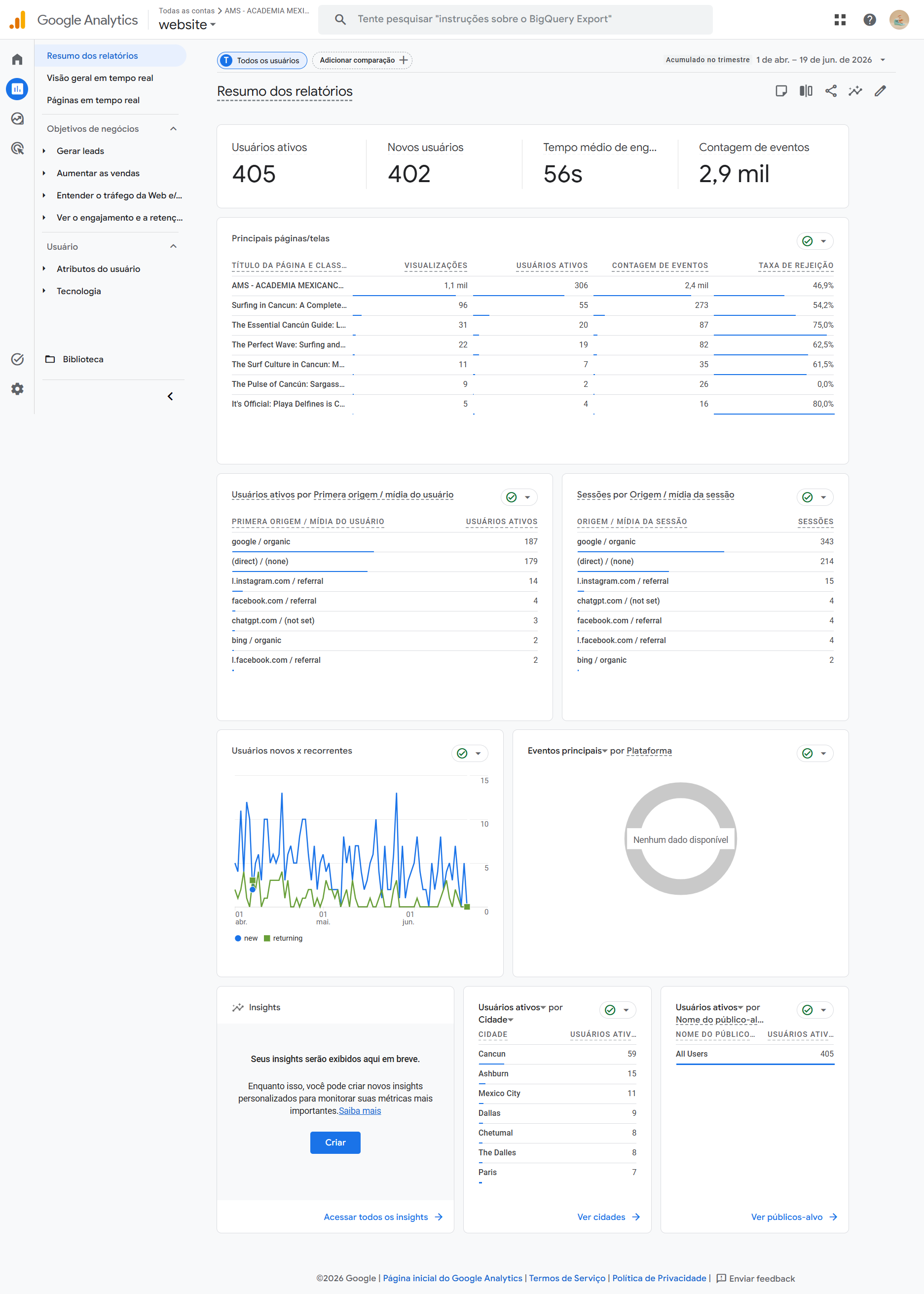Click the search magnifier icon
Screen dimensions: 924x1294
click(340, 19)
